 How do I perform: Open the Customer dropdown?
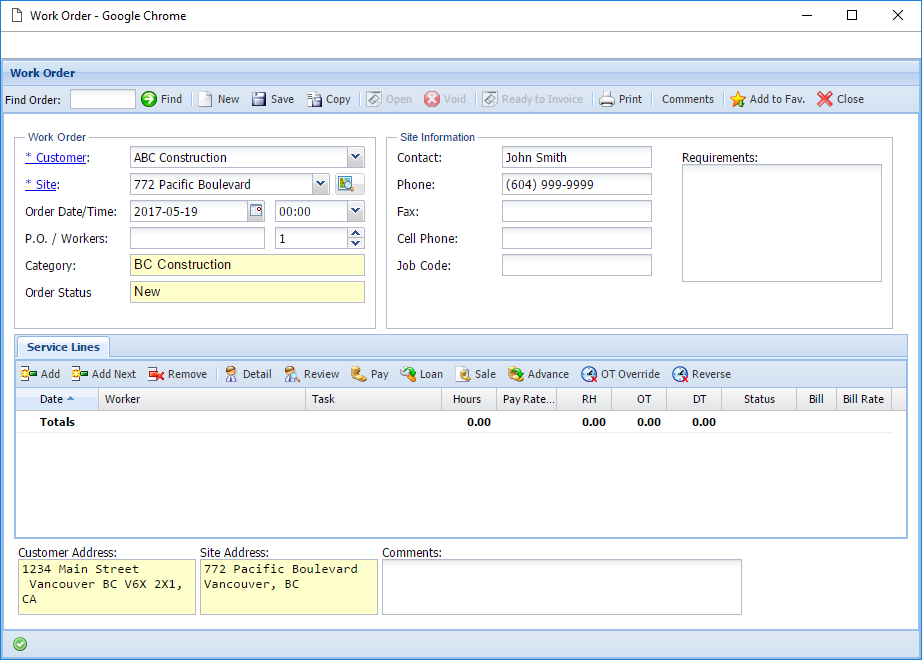[x=355, y=157]
